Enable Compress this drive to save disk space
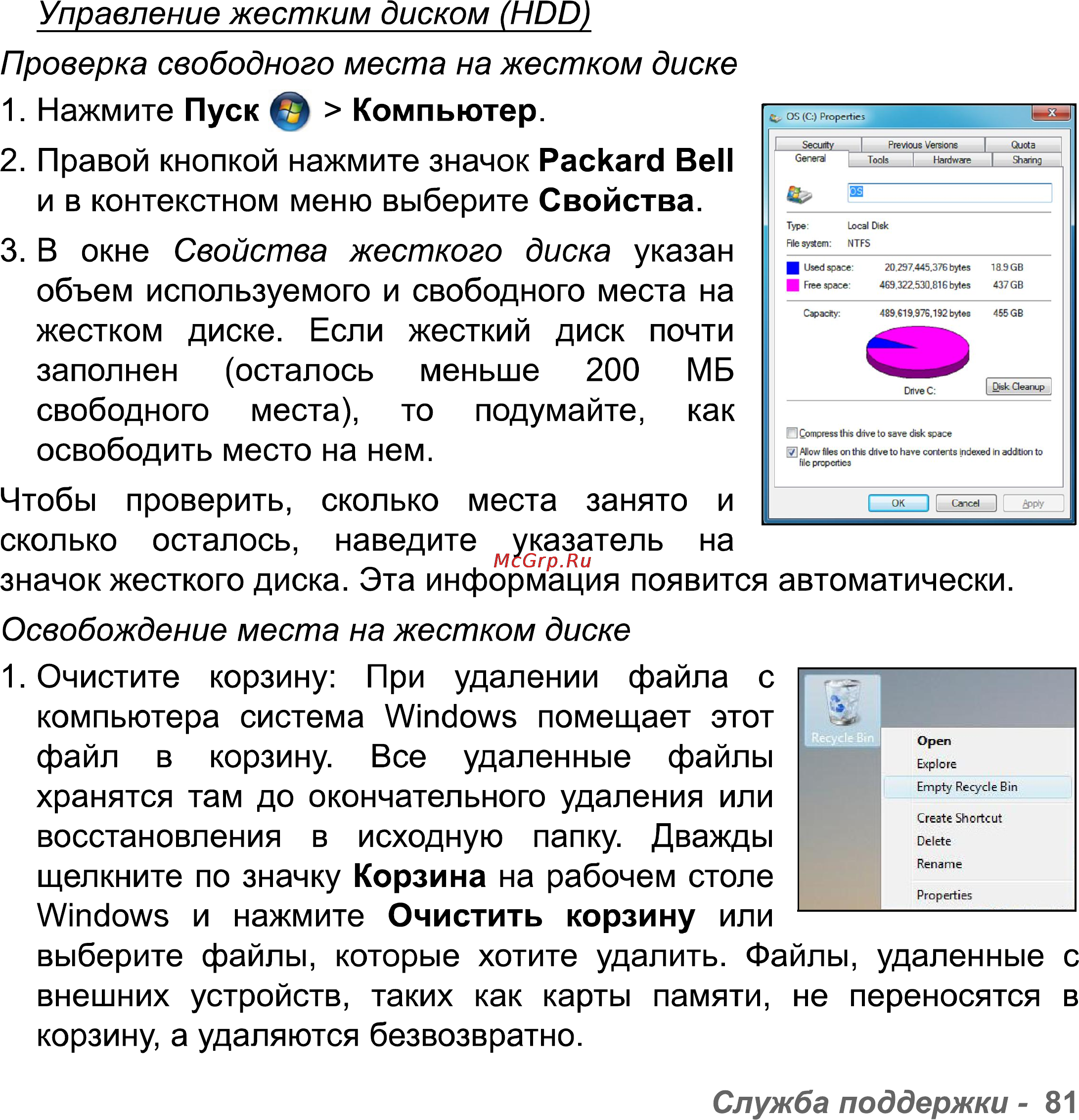 (792, 432)
